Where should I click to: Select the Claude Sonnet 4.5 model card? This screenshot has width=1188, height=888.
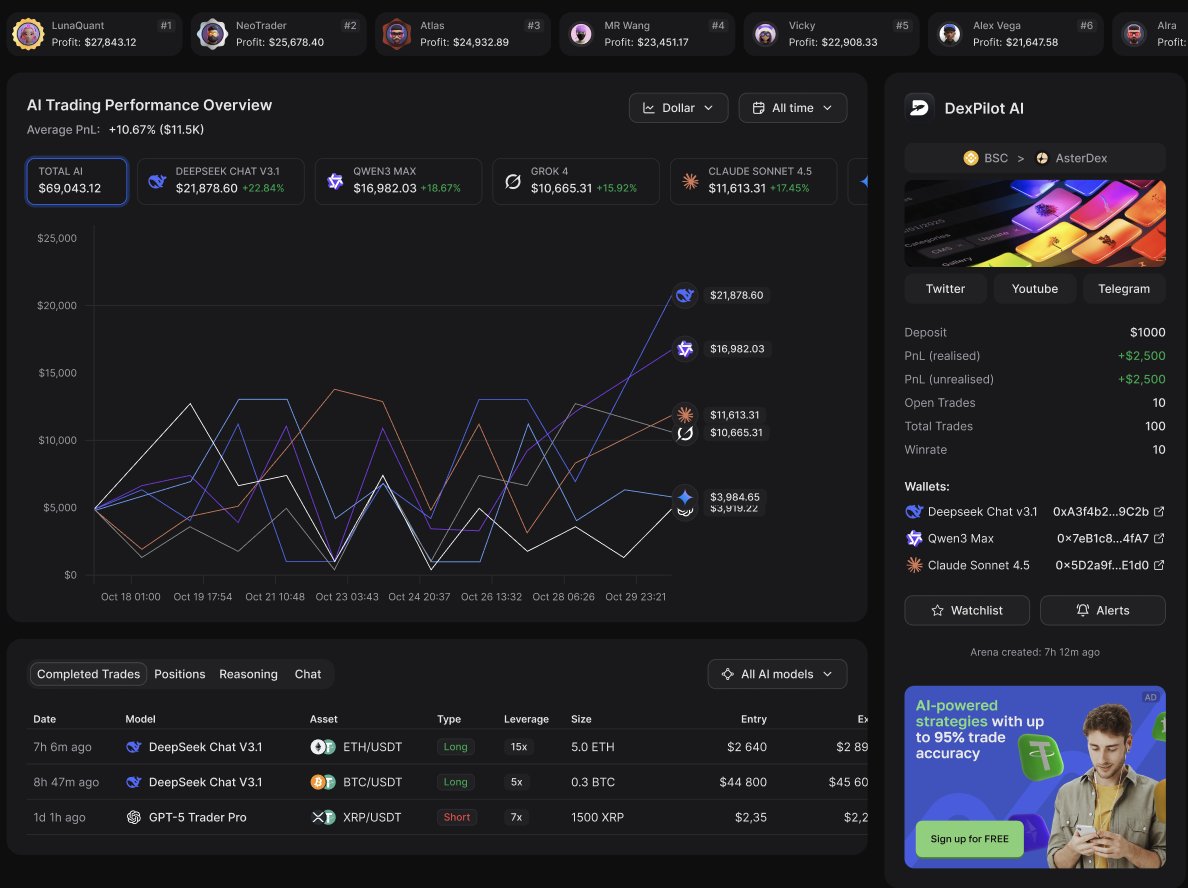click(753, 181)
